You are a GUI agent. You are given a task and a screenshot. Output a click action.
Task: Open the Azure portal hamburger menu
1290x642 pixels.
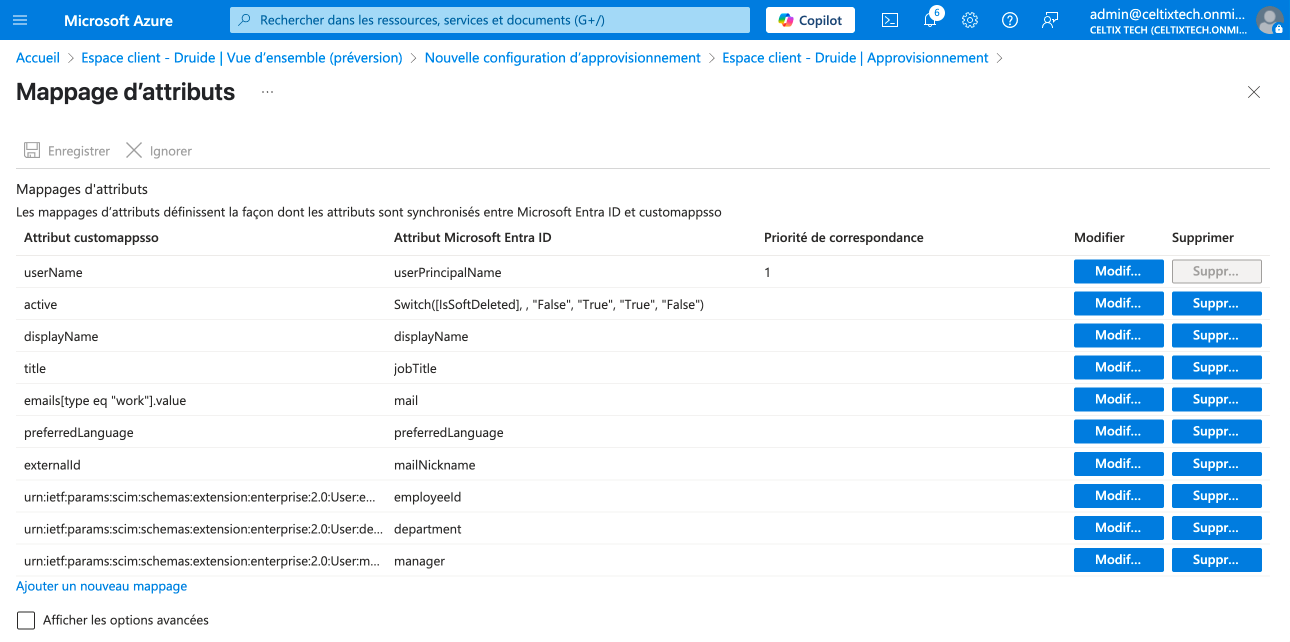tap(20, 20)
